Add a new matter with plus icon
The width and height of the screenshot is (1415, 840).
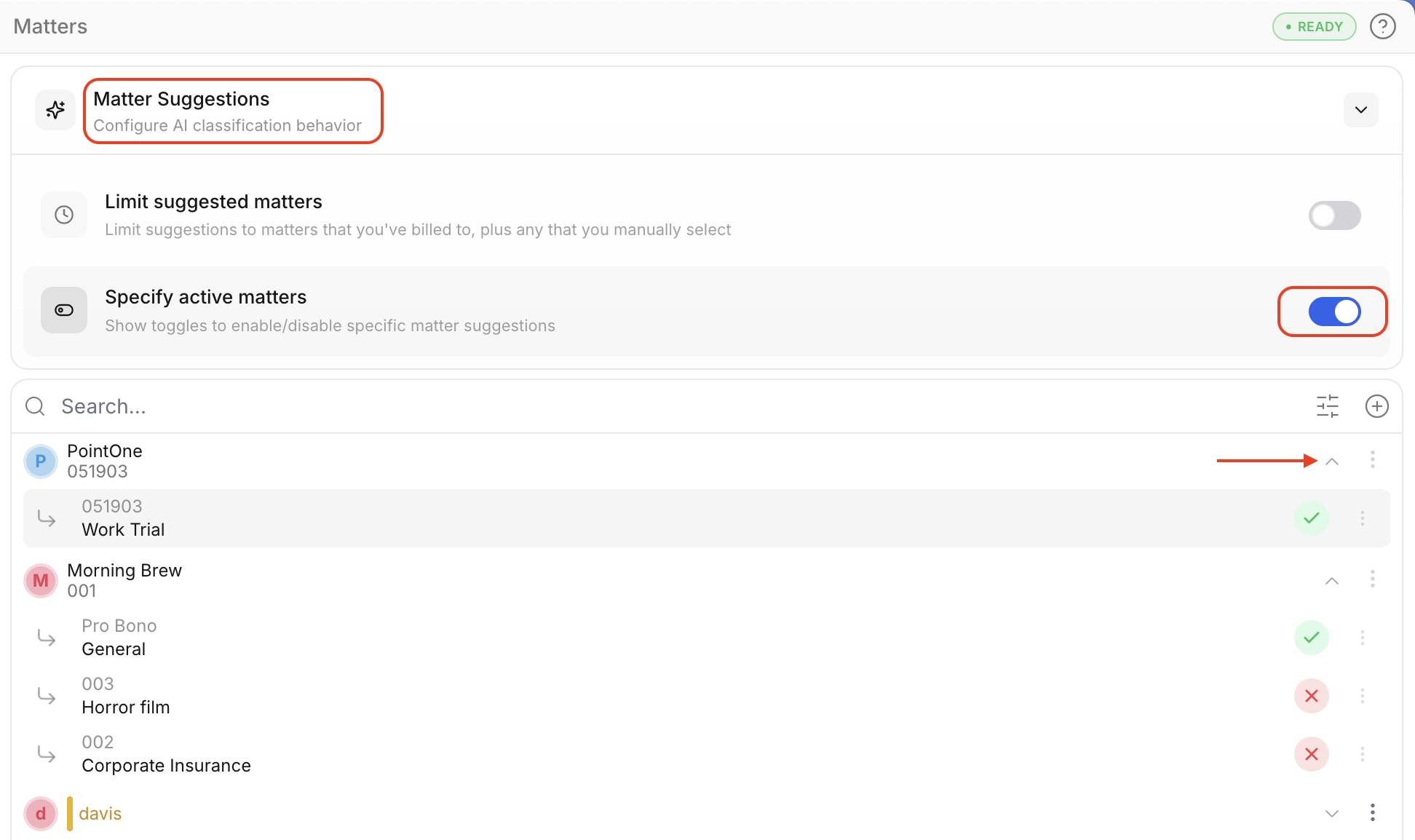[x=1376, y=406]
